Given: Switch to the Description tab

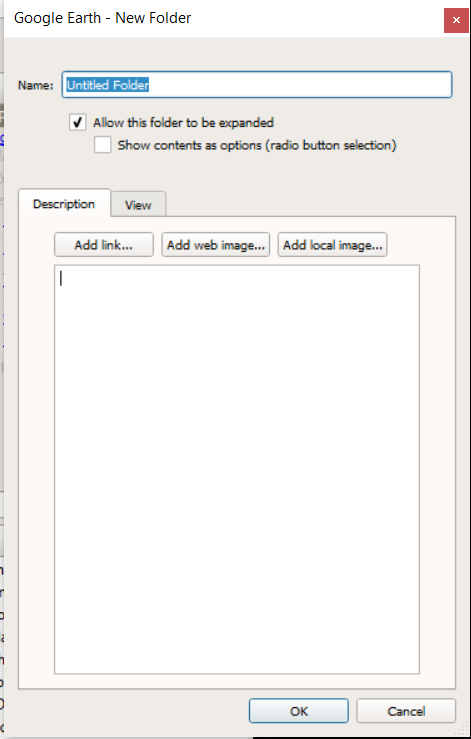Looking at the screenshot, I should click(x=64, y=204).
